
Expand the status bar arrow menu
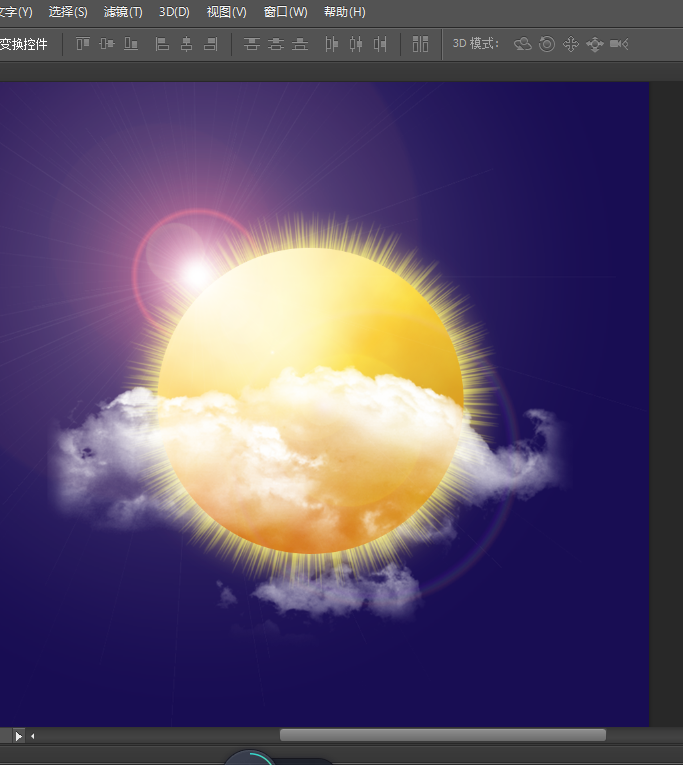pyautogui.click(x=17, y=736)
